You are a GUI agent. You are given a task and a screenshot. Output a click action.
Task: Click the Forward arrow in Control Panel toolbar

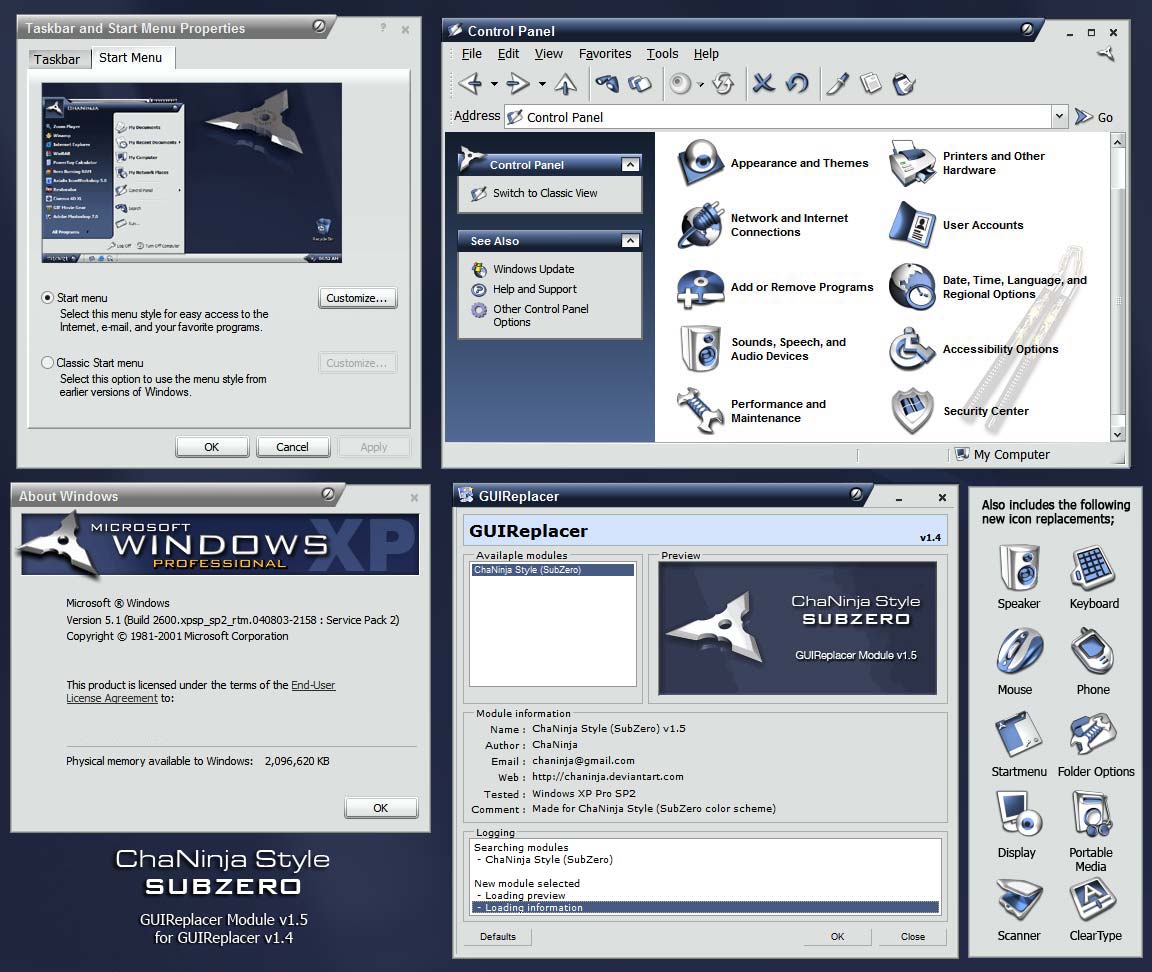[x=519, y=84]
